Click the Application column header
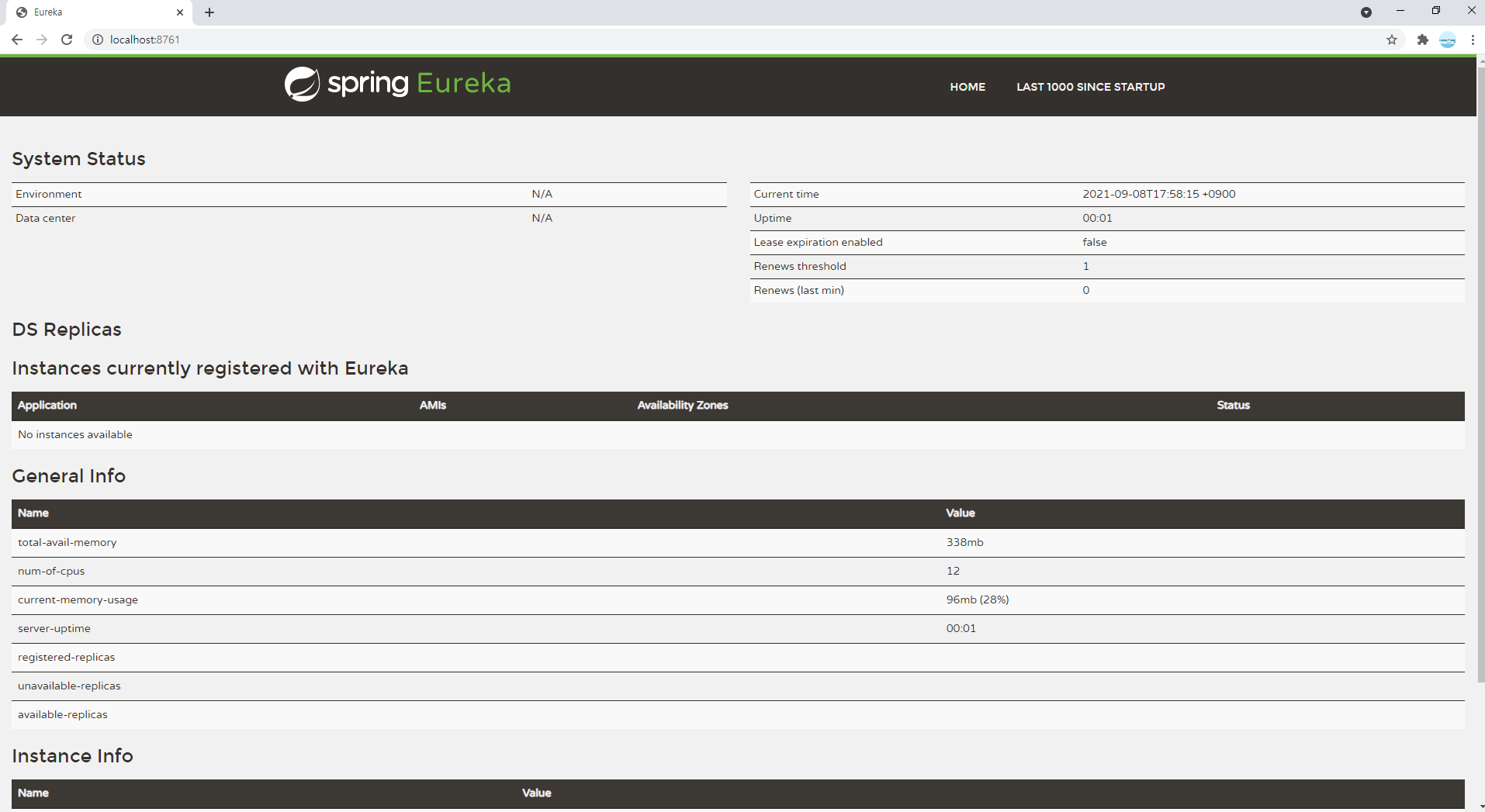The height and width of the screenshot is (812, 1485). pyautogui.click(x=47, y=405)
